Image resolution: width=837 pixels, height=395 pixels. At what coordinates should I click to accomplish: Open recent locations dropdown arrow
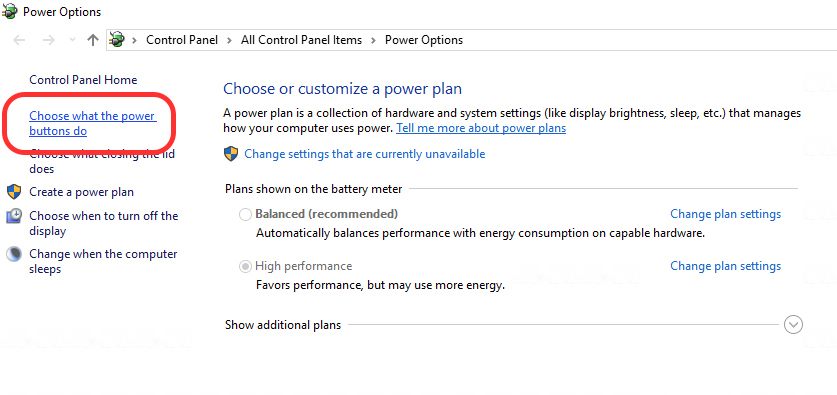click(73, 40)
